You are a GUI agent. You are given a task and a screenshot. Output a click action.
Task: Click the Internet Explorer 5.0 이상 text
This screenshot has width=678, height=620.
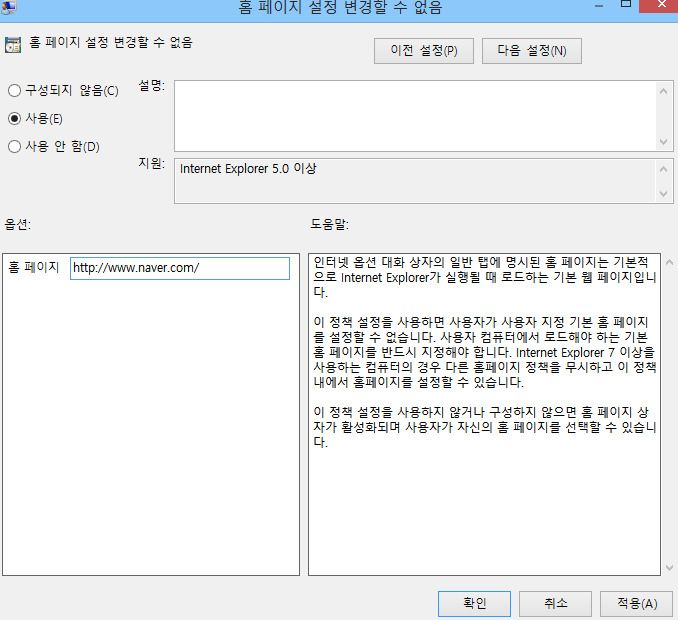click(248, 169)
